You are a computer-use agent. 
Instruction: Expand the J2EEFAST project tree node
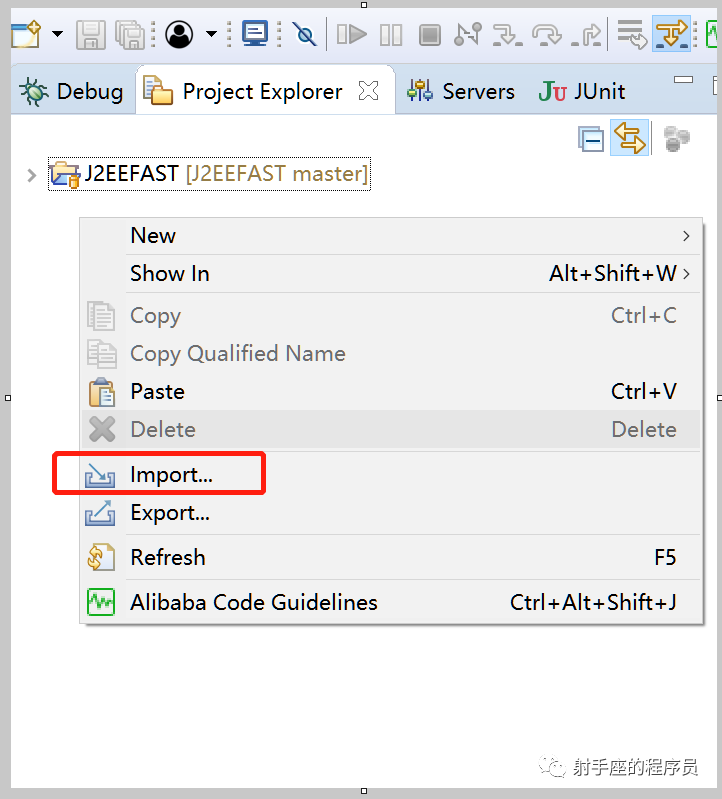coord(31,175)
